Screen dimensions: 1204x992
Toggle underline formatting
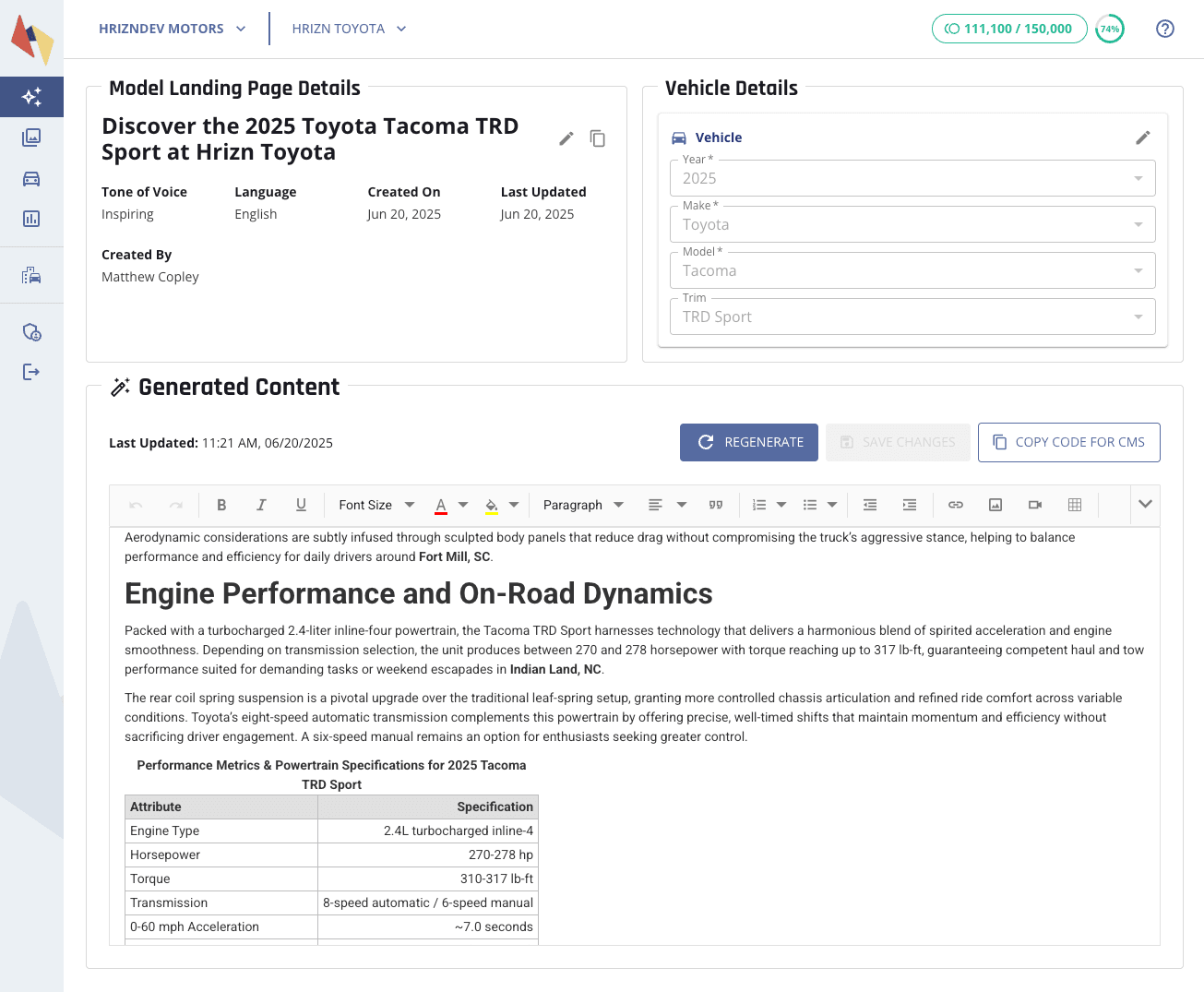[301, 505]
